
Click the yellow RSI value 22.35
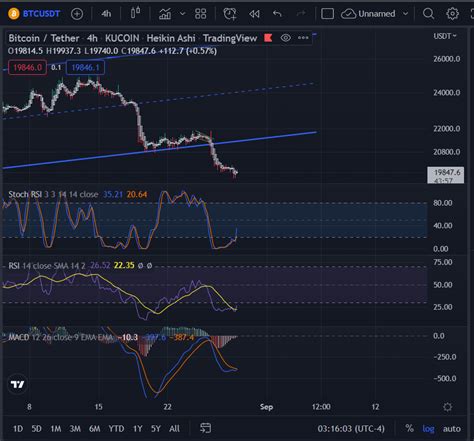pyautogui.click(x=124, y=266)
